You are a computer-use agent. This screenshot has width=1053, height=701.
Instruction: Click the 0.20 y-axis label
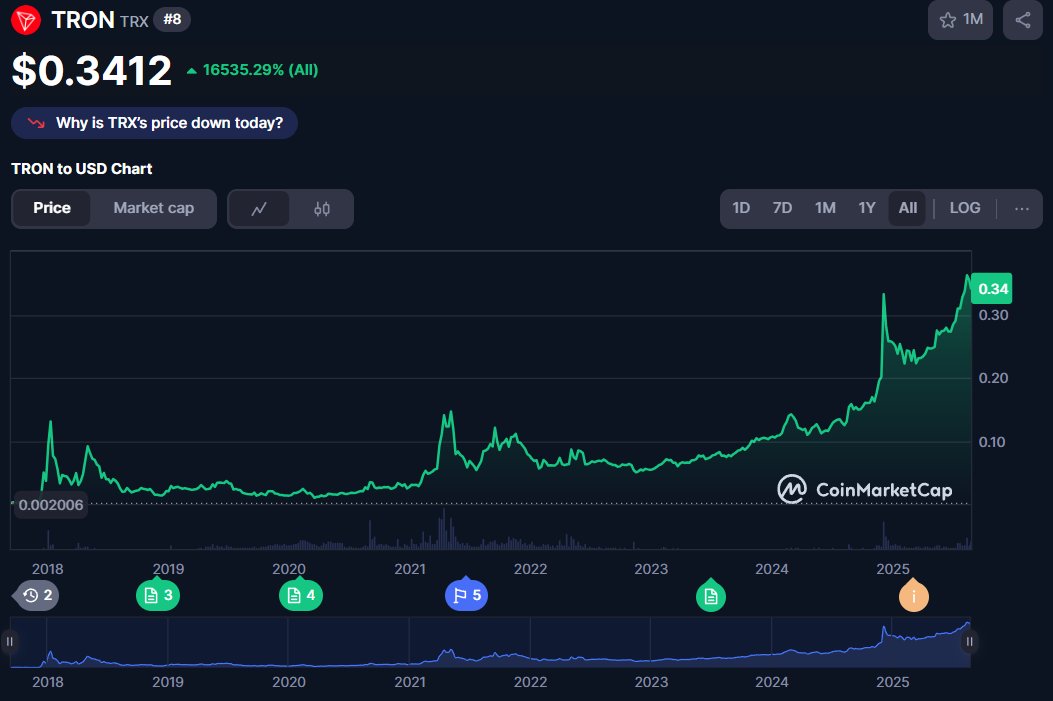(993, 378)
